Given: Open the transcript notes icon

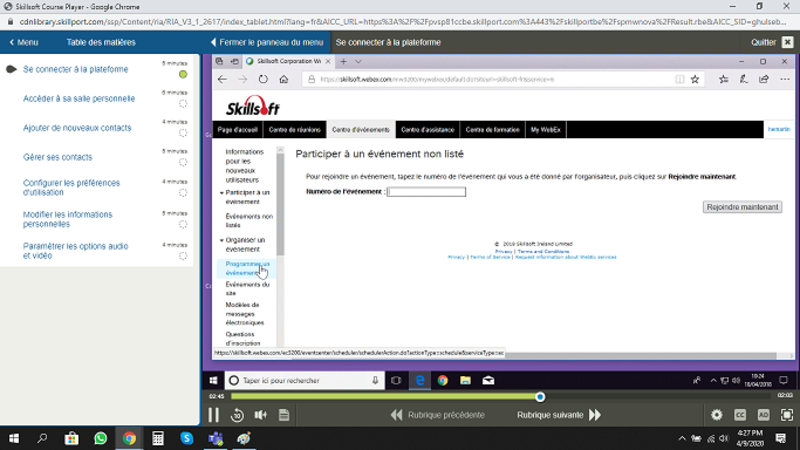Looking at the screenshot, I should point(284,415).
